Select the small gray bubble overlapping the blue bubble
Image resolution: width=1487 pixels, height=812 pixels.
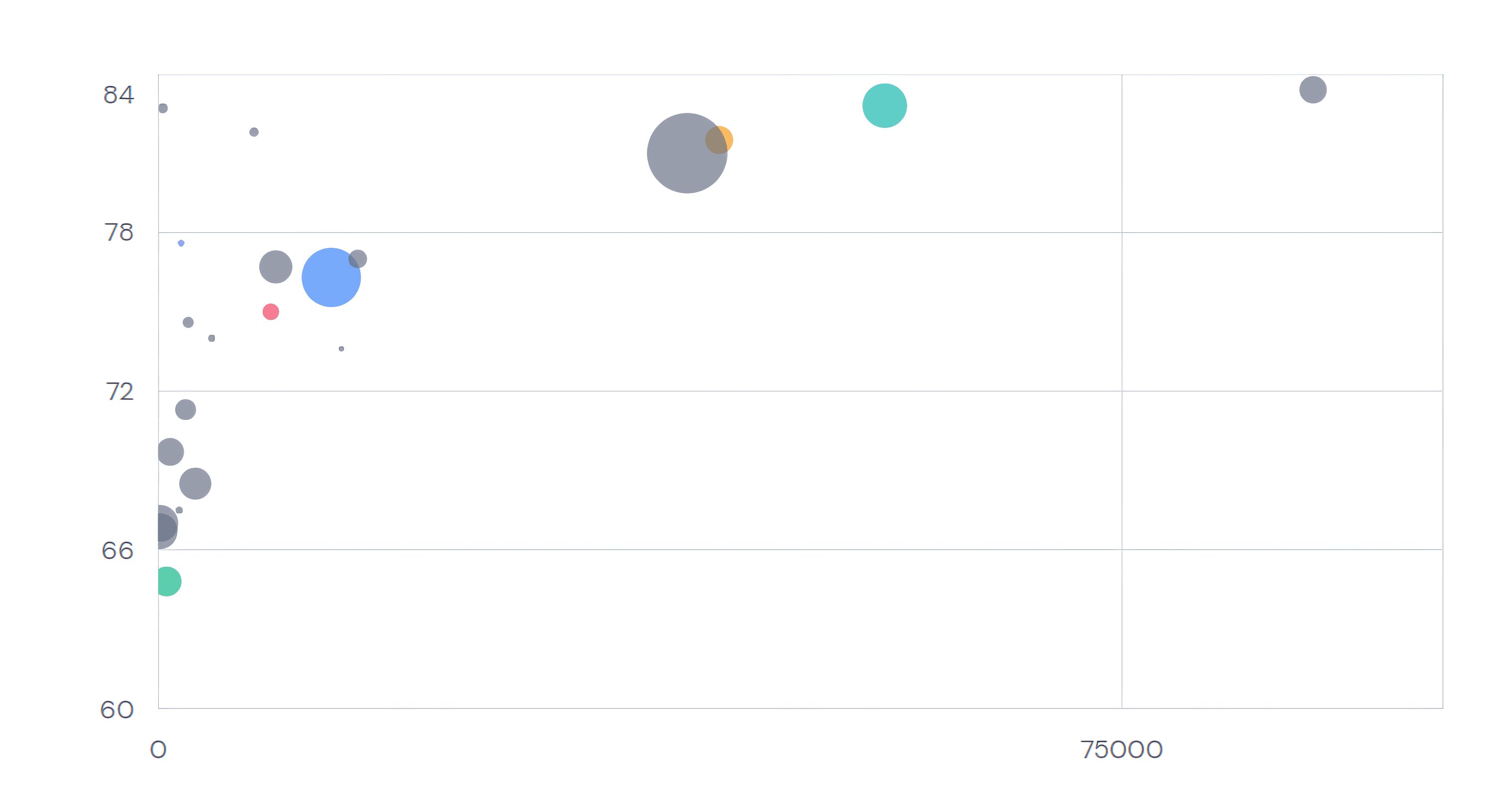[x=358, y=258]
